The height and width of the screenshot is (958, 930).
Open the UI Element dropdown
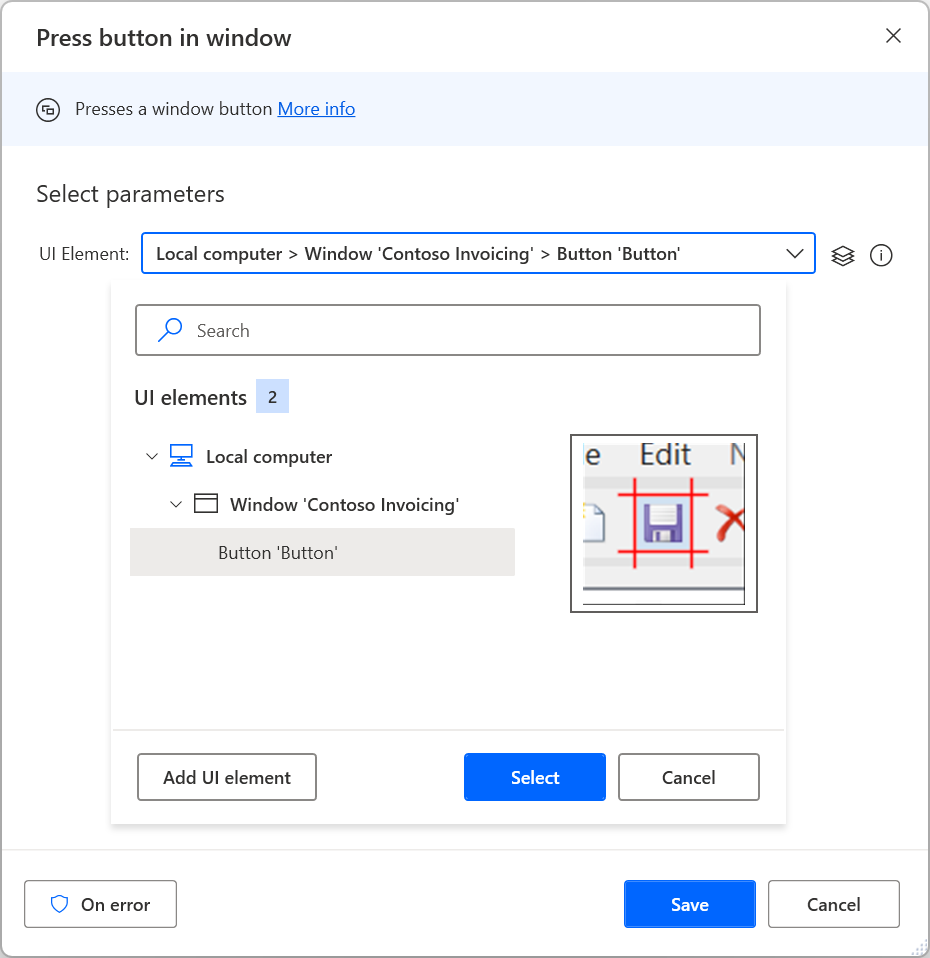pyautogui.click(x=795, y=253)
